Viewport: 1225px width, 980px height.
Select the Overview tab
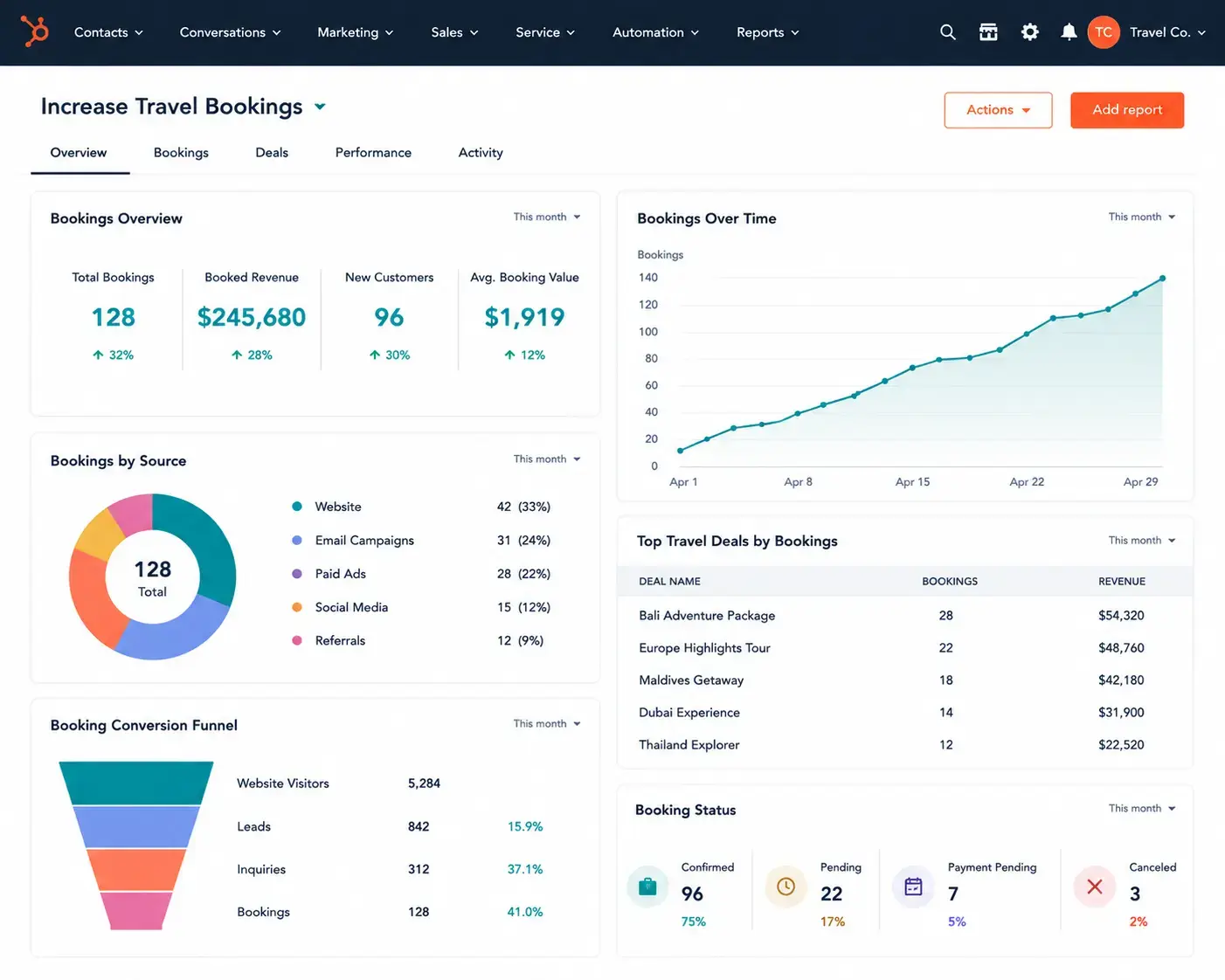tap(79, 153)
